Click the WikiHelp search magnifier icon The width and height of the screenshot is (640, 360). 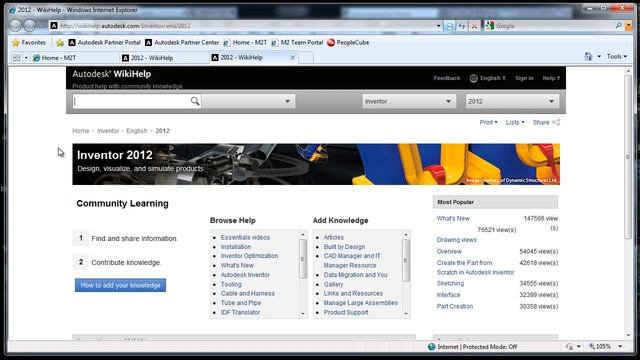[x=195, y=101]
